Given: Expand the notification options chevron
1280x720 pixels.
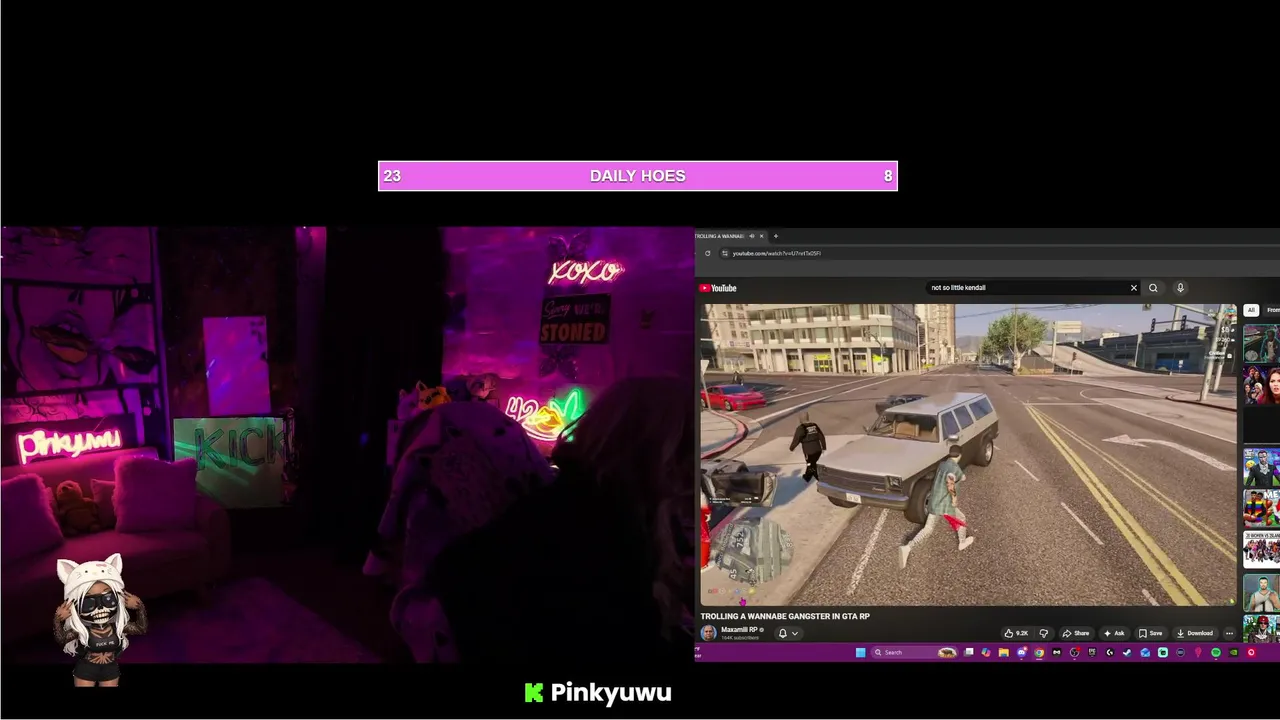Looking at the screenshot, I should click(x=795, y=633).
